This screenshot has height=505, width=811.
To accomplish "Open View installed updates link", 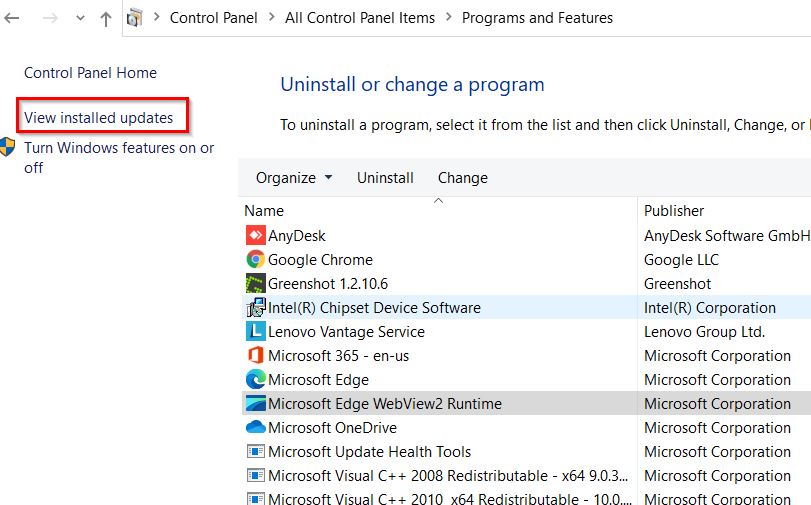I will click(x=99, y=117).
